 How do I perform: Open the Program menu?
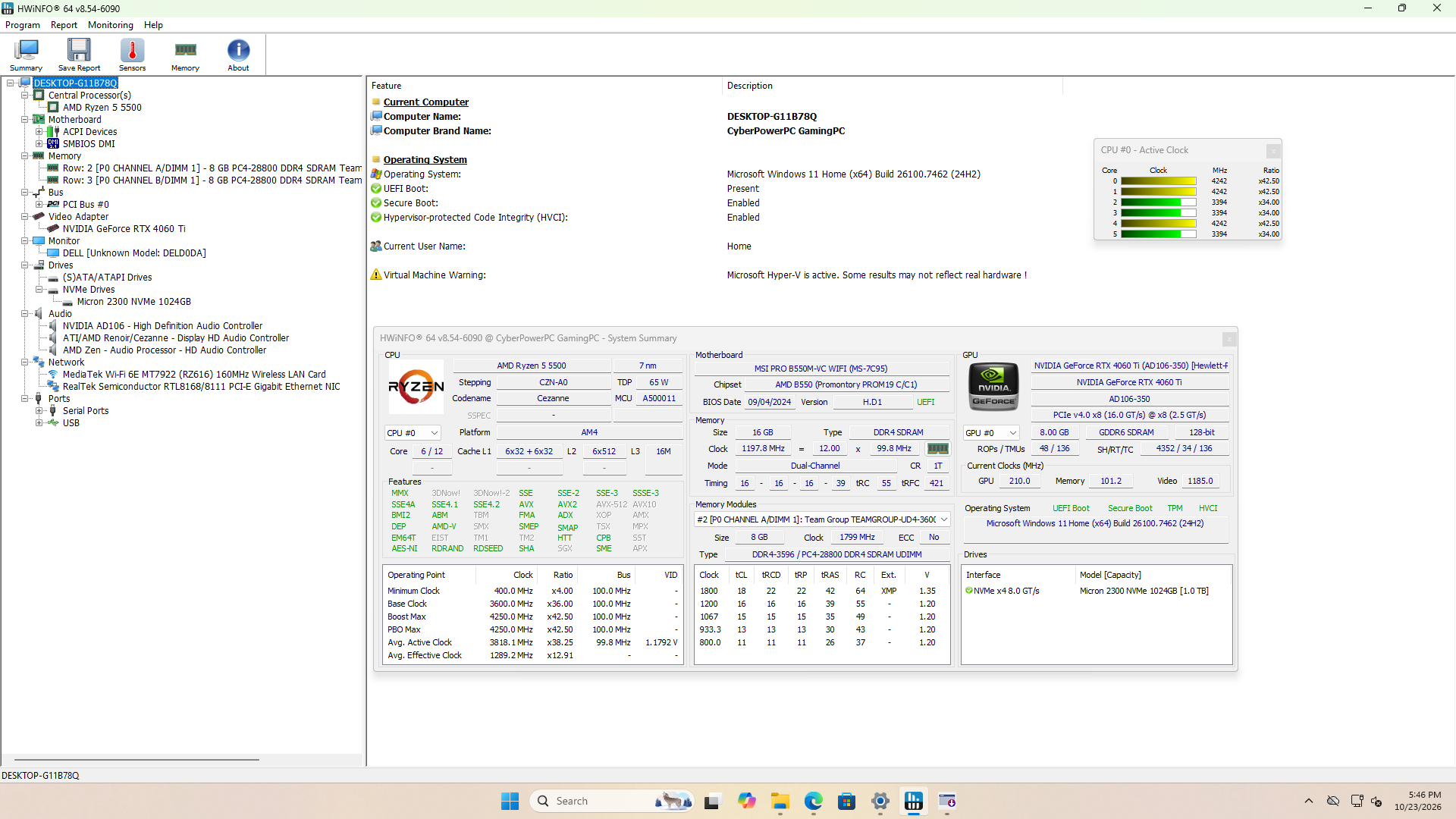23,25
